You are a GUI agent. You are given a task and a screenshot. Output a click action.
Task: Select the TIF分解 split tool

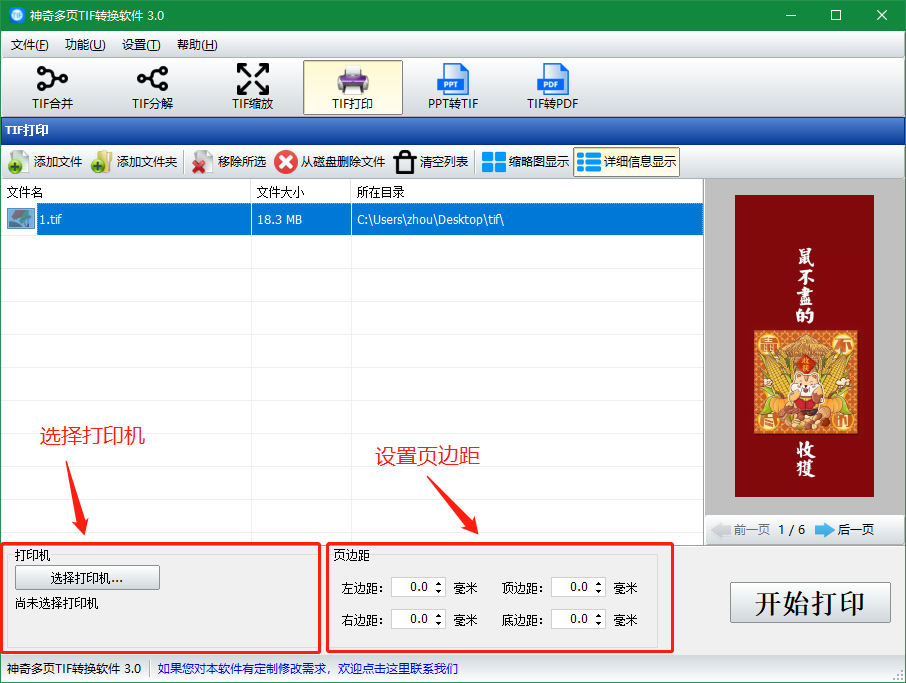pyautogui.click(x=152, y=87)
